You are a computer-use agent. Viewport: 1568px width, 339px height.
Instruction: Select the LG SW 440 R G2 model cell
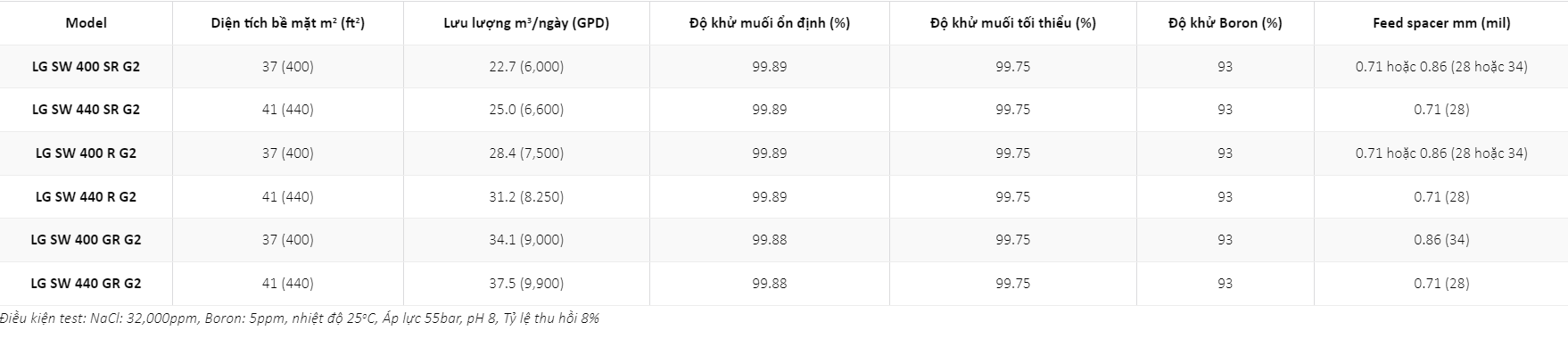pyautogui.click(x=86, y=197)
